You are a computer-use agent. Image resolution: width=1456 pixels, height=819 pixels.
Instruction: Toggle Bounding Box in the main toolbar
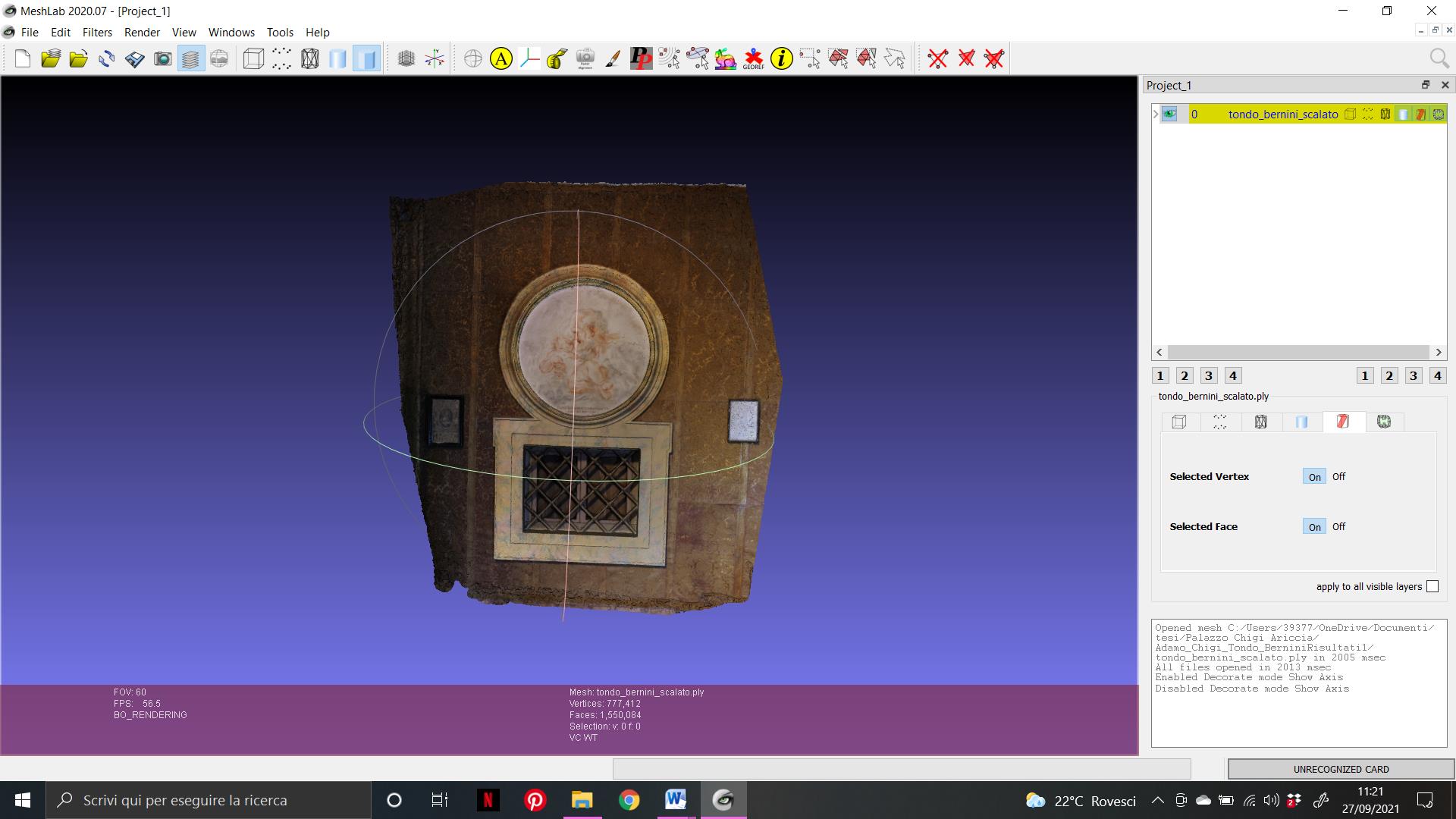click(253, 58)
